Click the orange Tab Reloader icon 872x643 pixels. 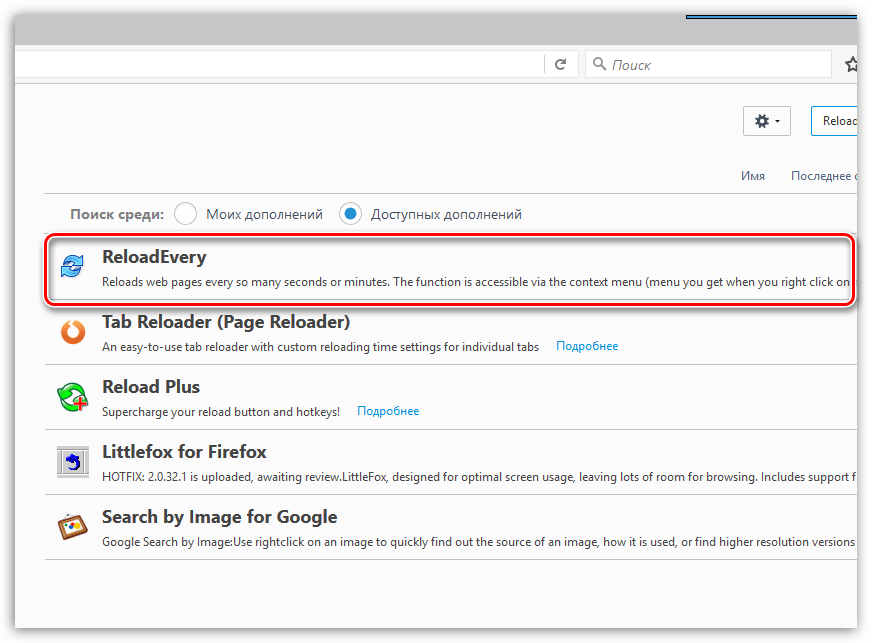[73, 332]
